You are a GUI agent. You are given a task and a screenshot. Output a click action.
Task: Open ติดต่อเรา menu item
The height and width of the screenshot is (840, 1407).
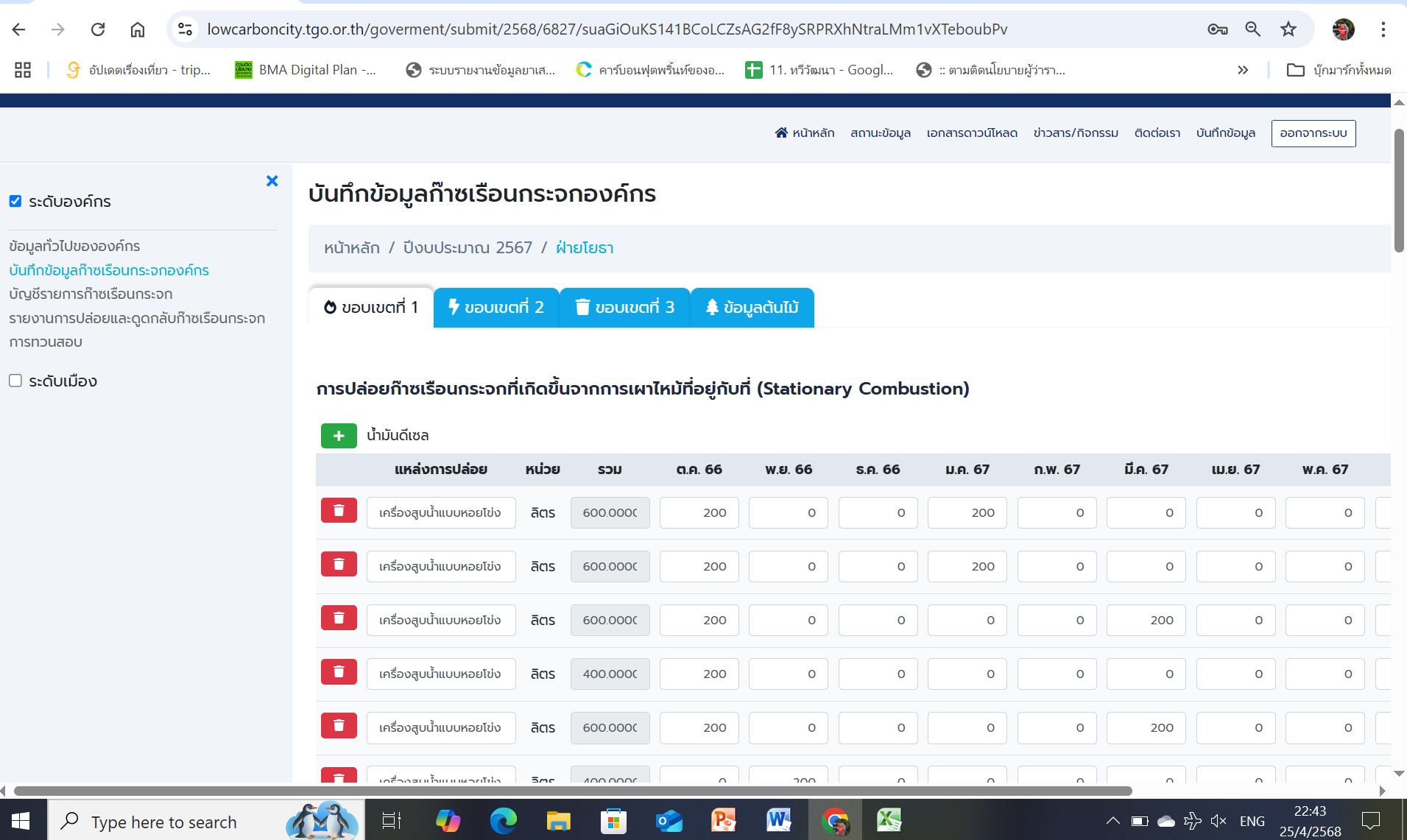pos(1157,133)
